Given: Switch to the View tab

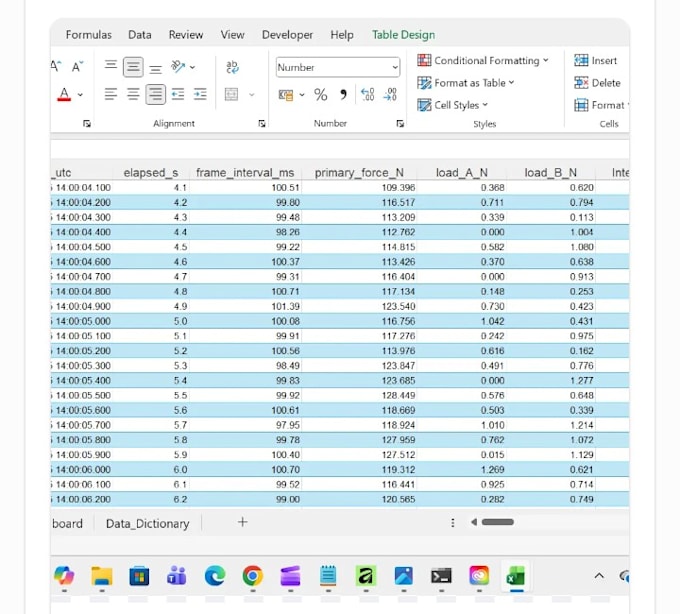Looking at the screenshot, I should click(x=232, y=35).
